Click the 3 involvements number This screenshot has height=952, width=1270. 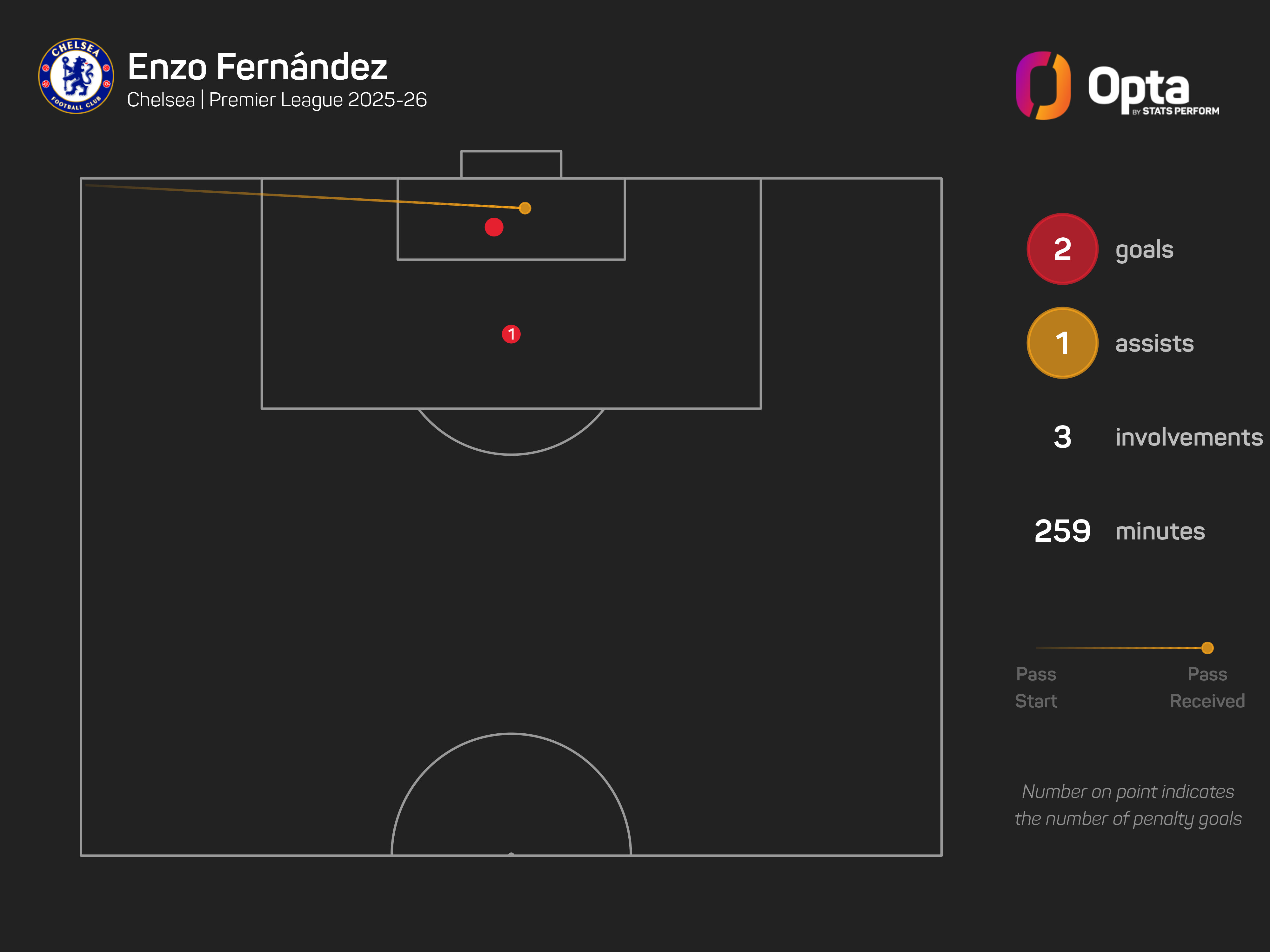point(1062,437)
